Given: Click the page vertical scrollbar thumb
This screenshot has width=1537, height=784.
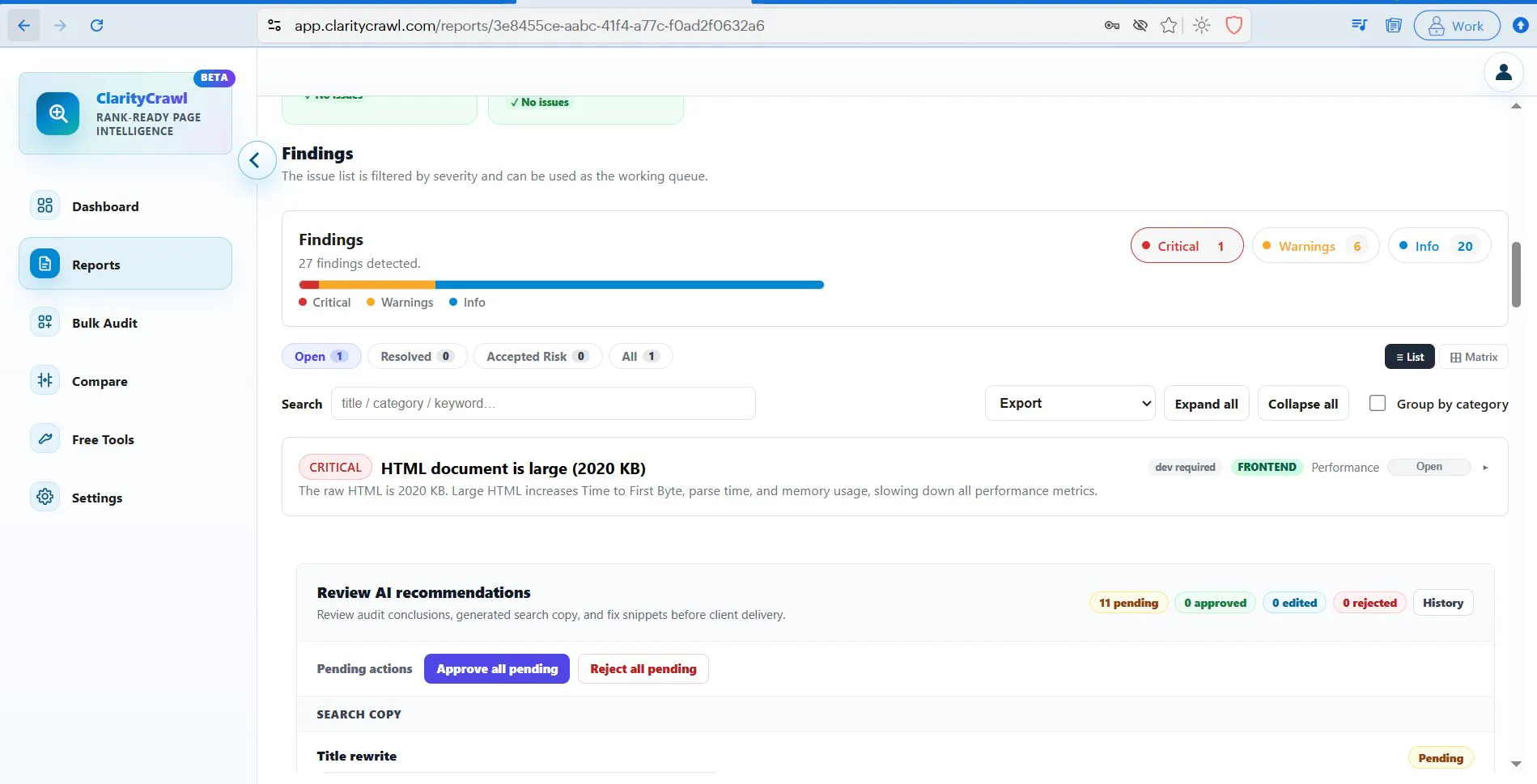Looking at the screenshot, I should 1515,274.
